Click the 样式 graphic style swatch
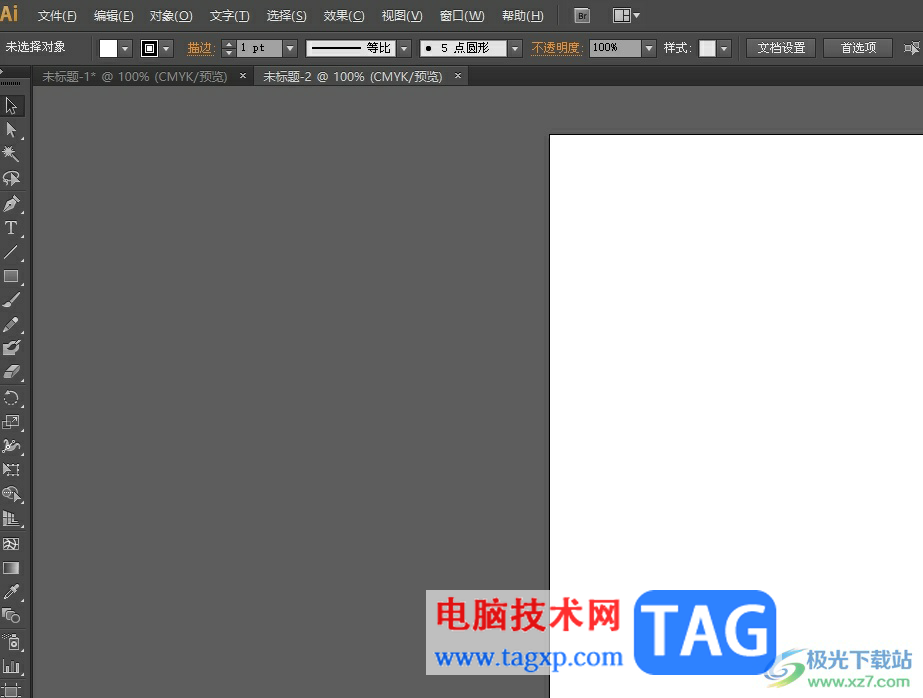Screen dimensions: 923x698 click(x=708, y=48)
